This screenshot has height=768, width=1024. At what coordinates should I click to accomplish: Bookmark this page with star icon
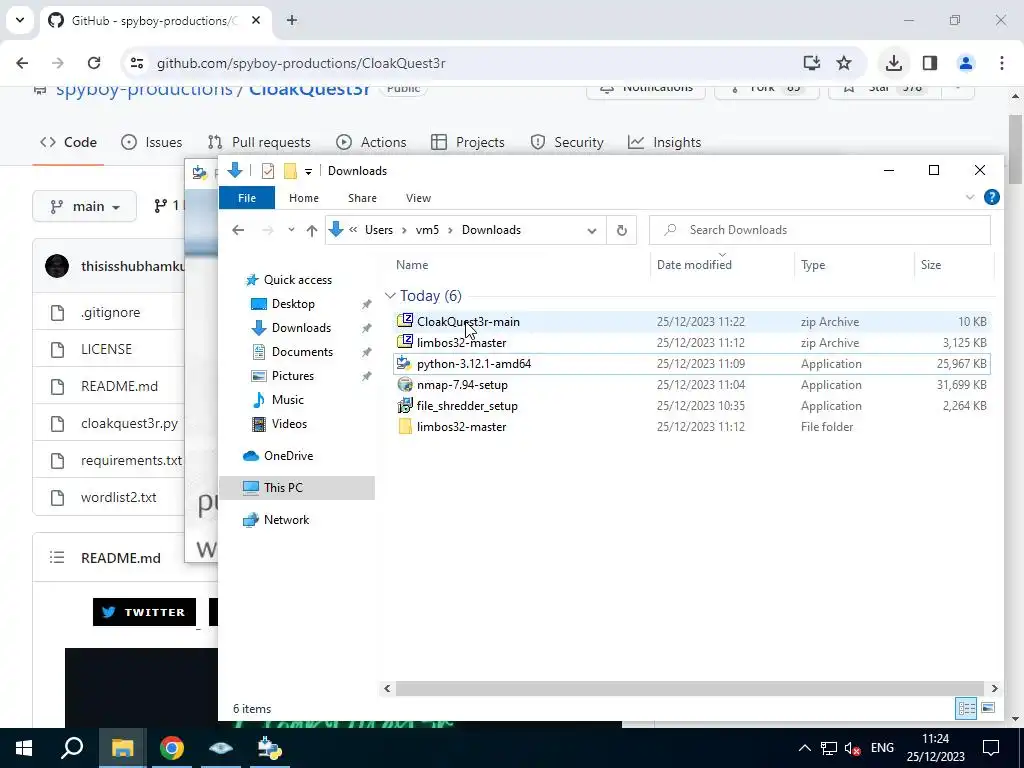(x=844, y=63)
